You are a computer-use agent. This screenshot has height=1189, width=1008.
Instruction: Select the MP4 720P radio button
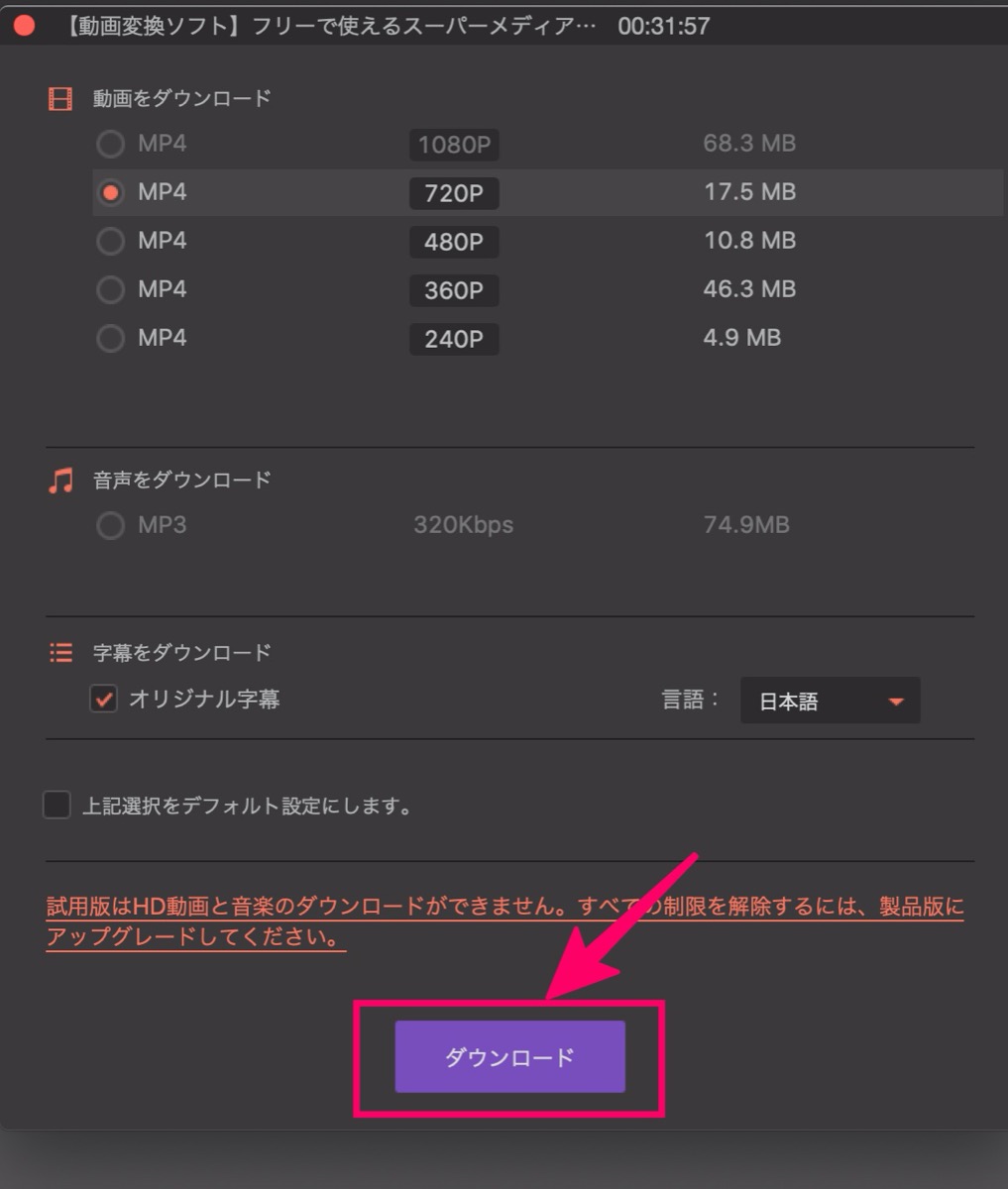(110, 192)
